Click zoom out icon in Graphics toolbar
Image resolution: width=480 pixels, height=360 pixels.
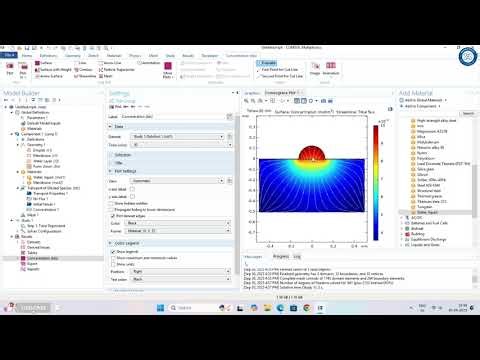click(x=253, y=101)
